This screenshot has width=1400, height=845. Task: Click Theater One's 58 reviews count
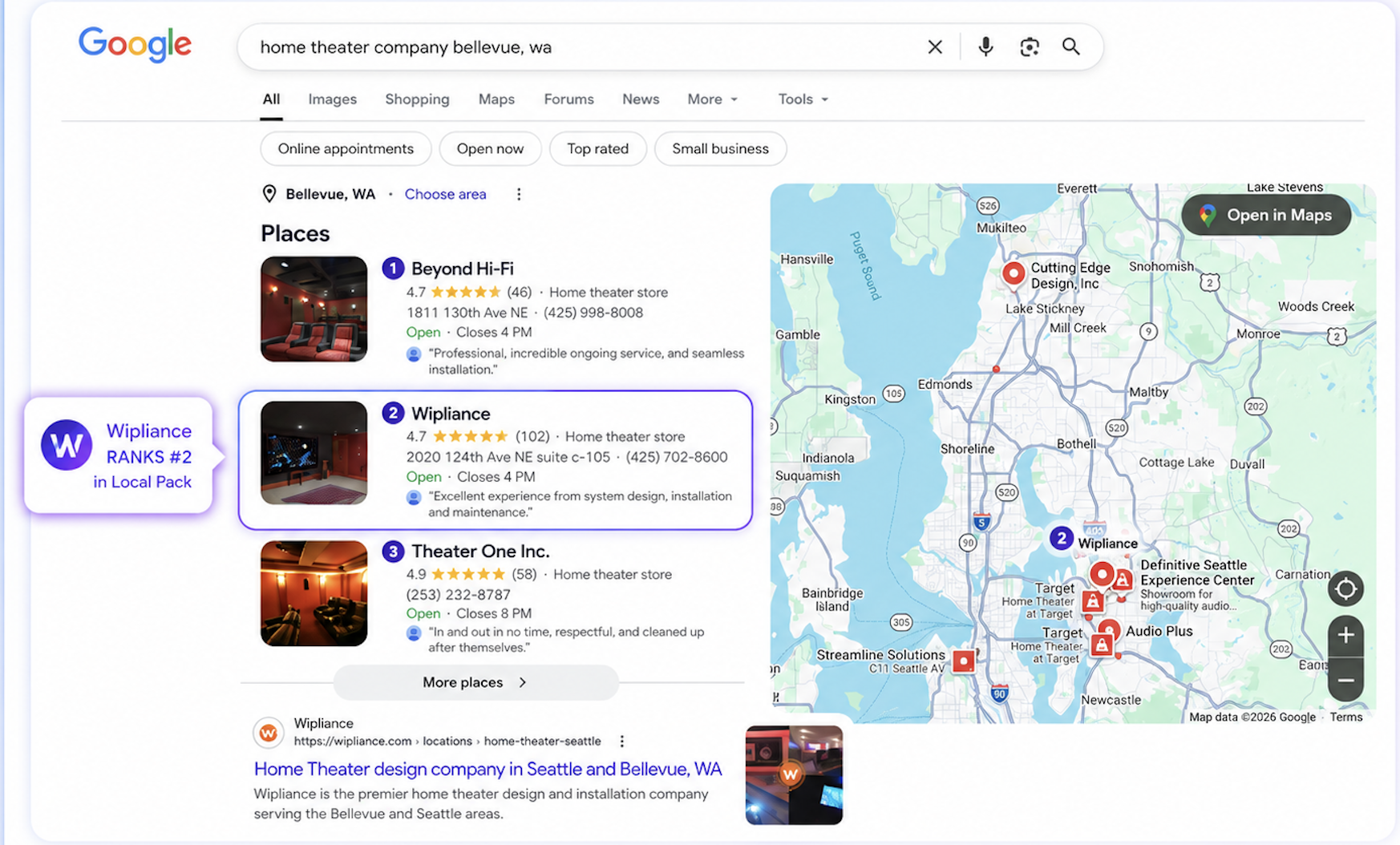click(x=524, y=575)
